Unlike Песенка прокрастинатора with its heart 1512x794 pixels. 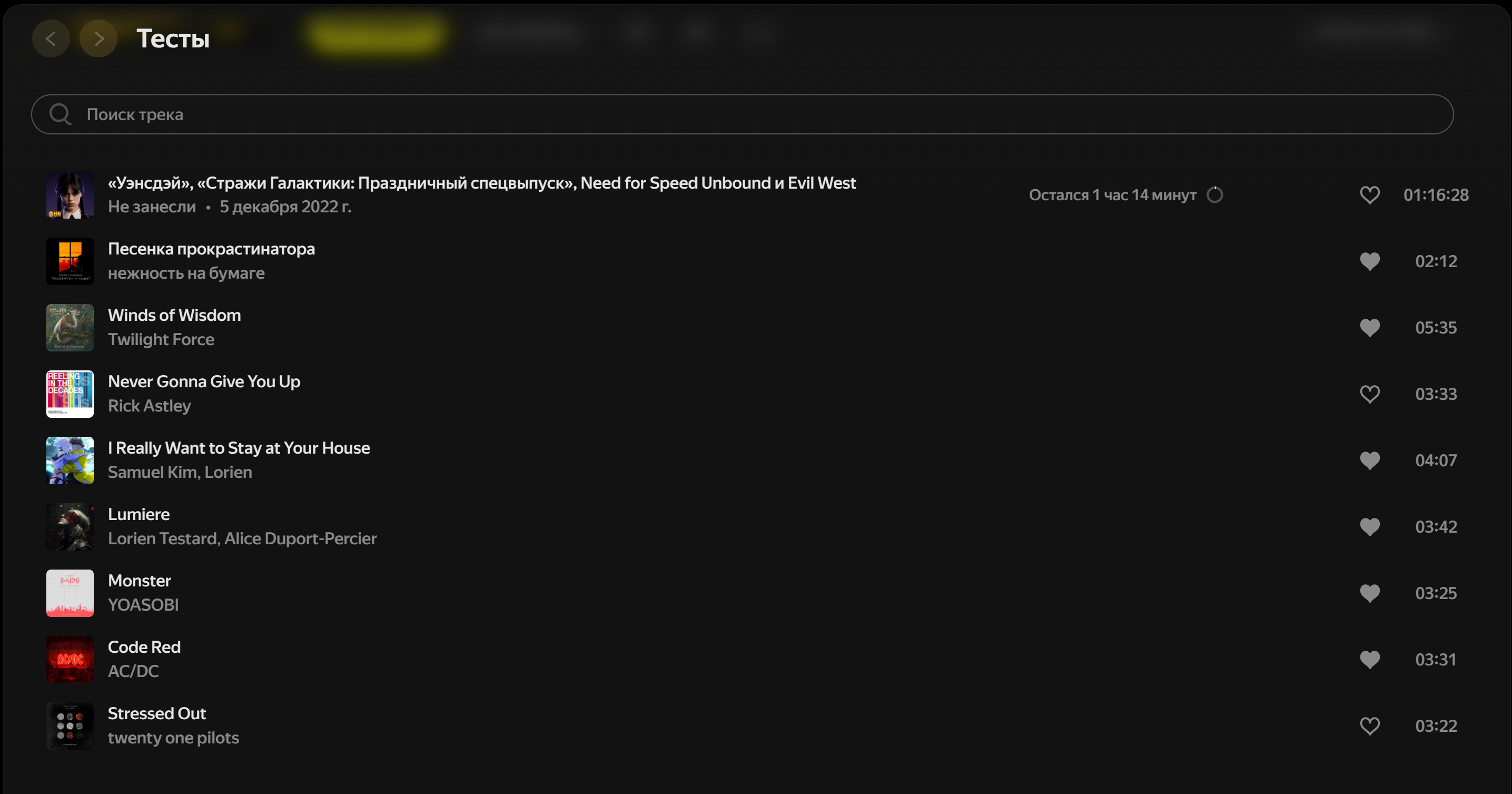(x=1369, y=261)
